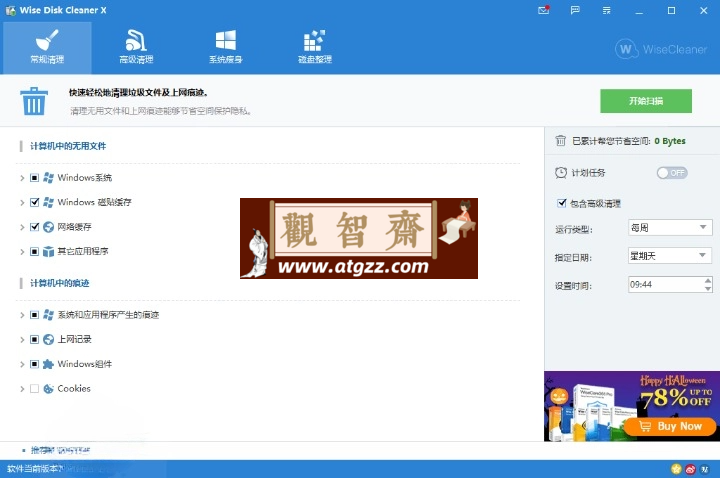
Task: Click the small trash icon beside 已累计帮您节省空间
Action: pos(561,141)
